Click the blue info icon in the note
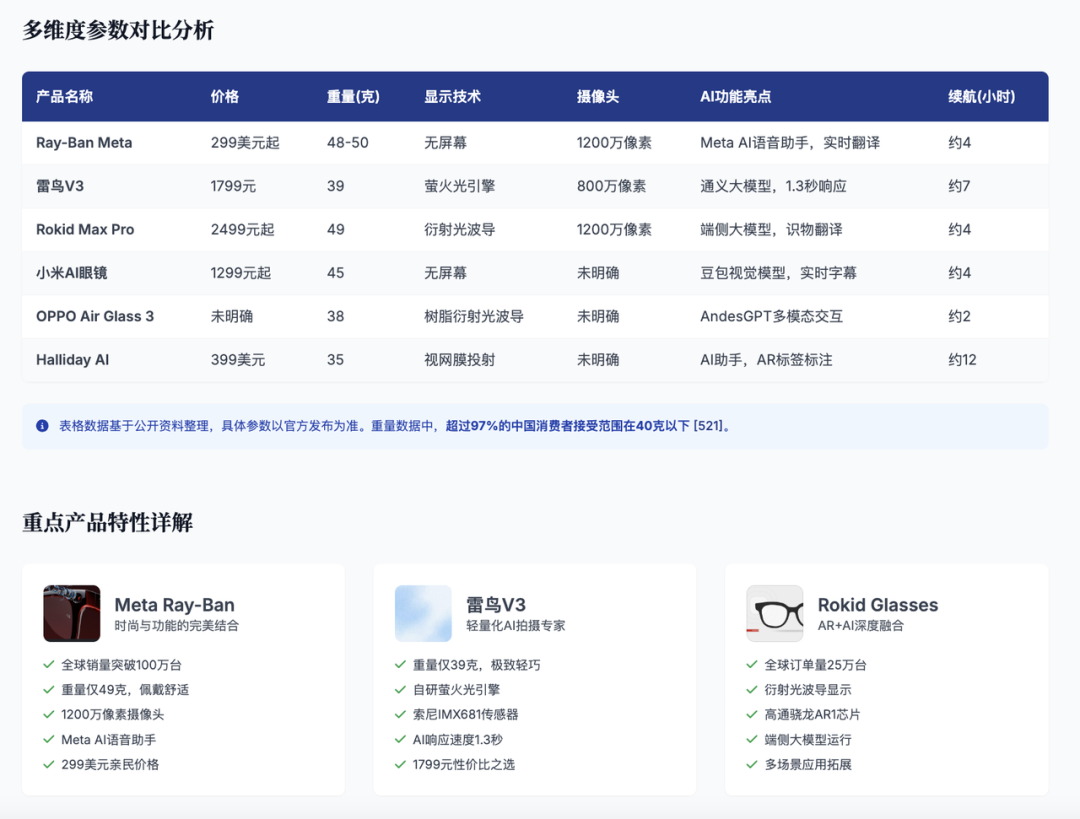The height and width of the screenshot is (819, 1080). [x=42, y=426]
